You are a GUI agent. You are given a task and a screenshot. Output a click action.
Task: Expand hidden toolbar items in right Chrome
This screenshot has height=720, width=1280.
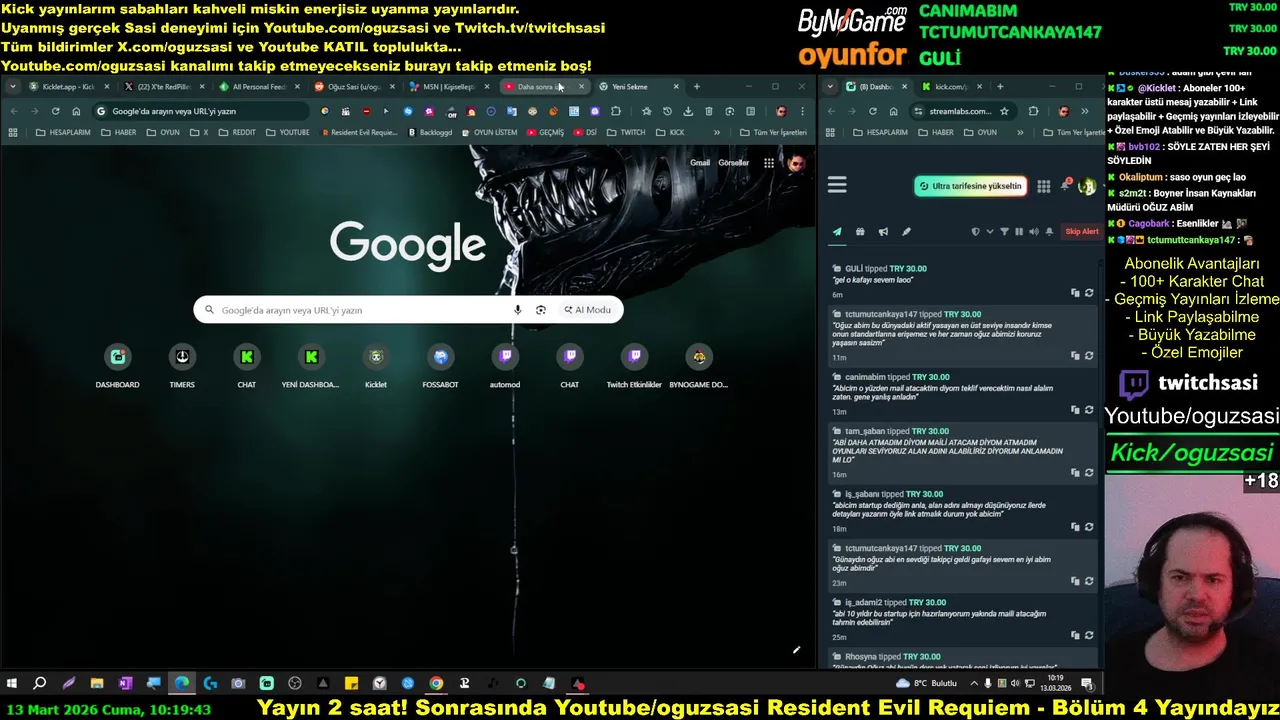(1085, 111)
